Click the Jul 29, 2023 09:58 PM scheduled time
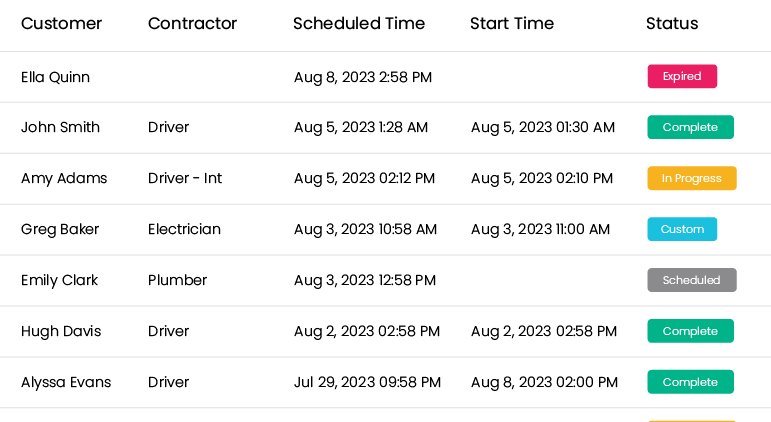Viewport: 771px width, 422px height. coord(367,382)
